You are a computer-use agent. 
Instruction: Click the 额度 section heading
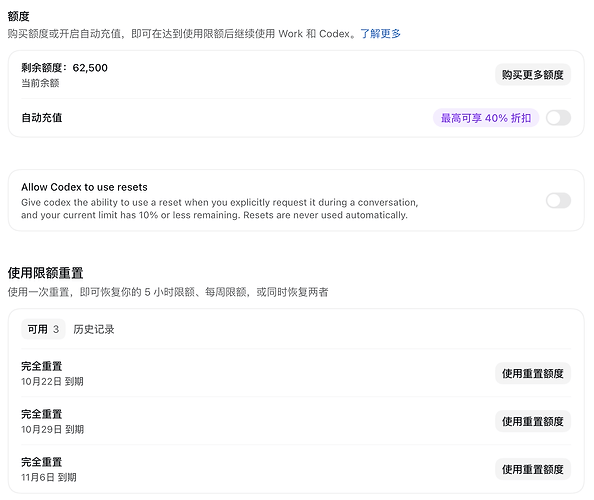19,16
